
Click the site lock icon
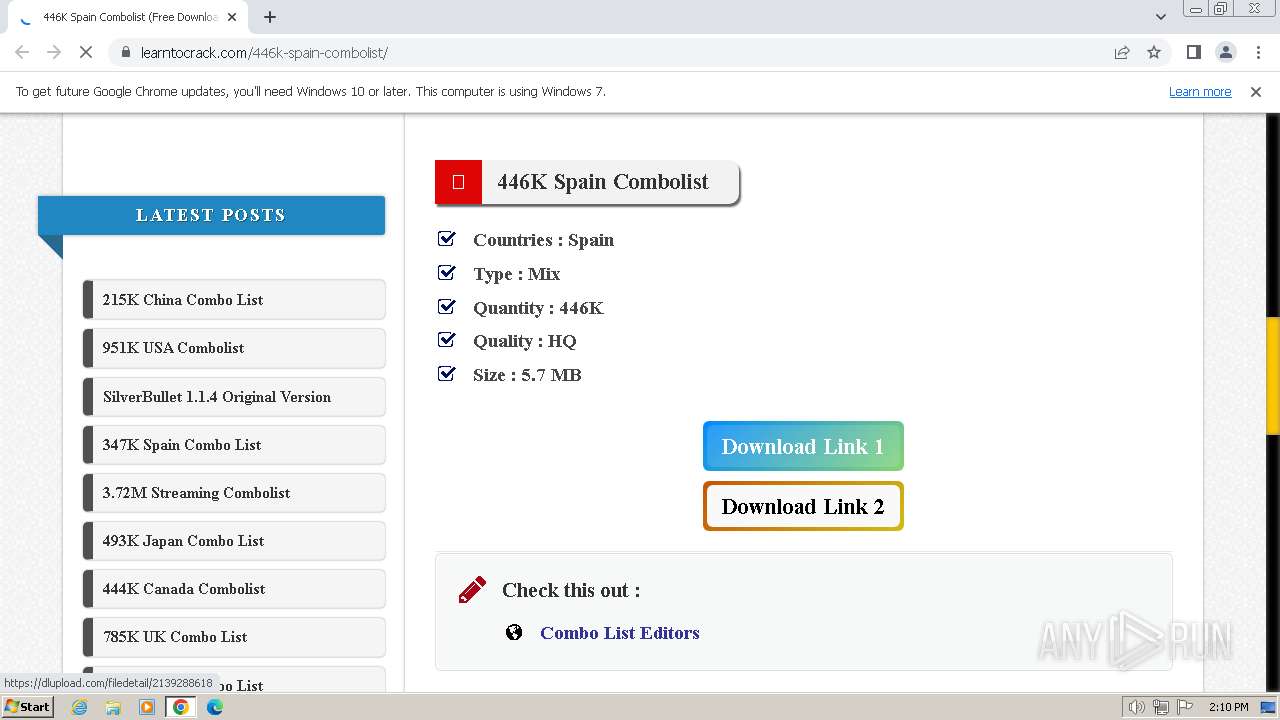pyautogui.click(x=126, y=52)
